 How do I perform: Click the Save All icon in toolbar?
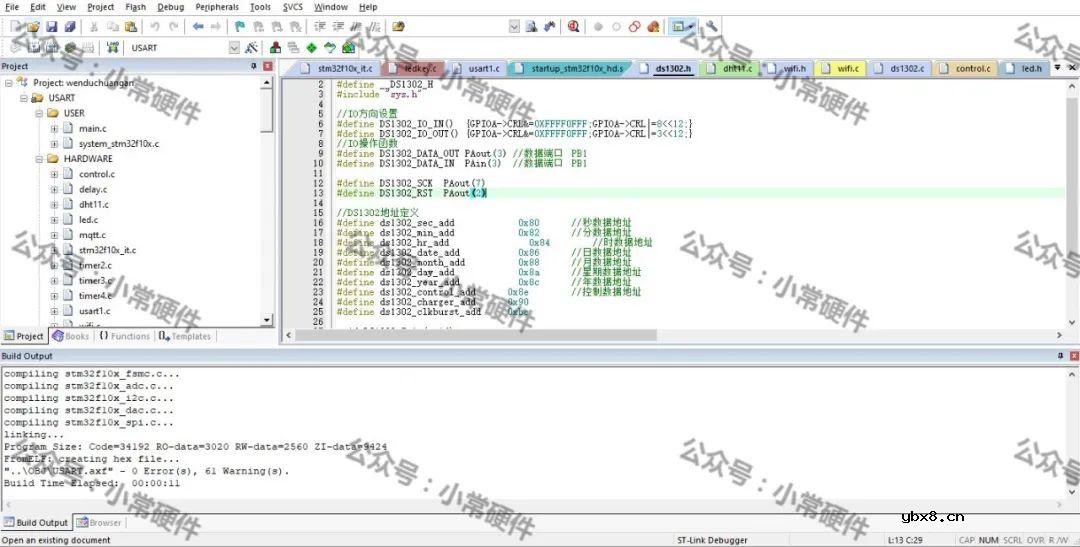[x=70, y=27]
